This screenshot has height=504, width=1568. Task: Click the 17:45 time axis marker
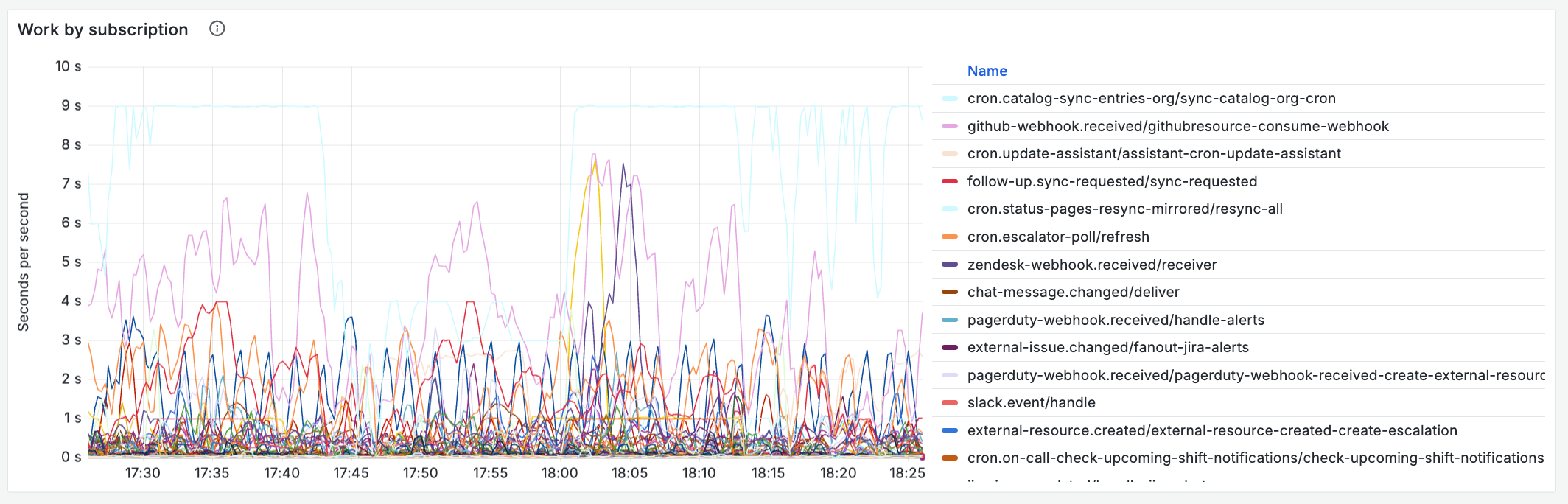pos(351,473)
